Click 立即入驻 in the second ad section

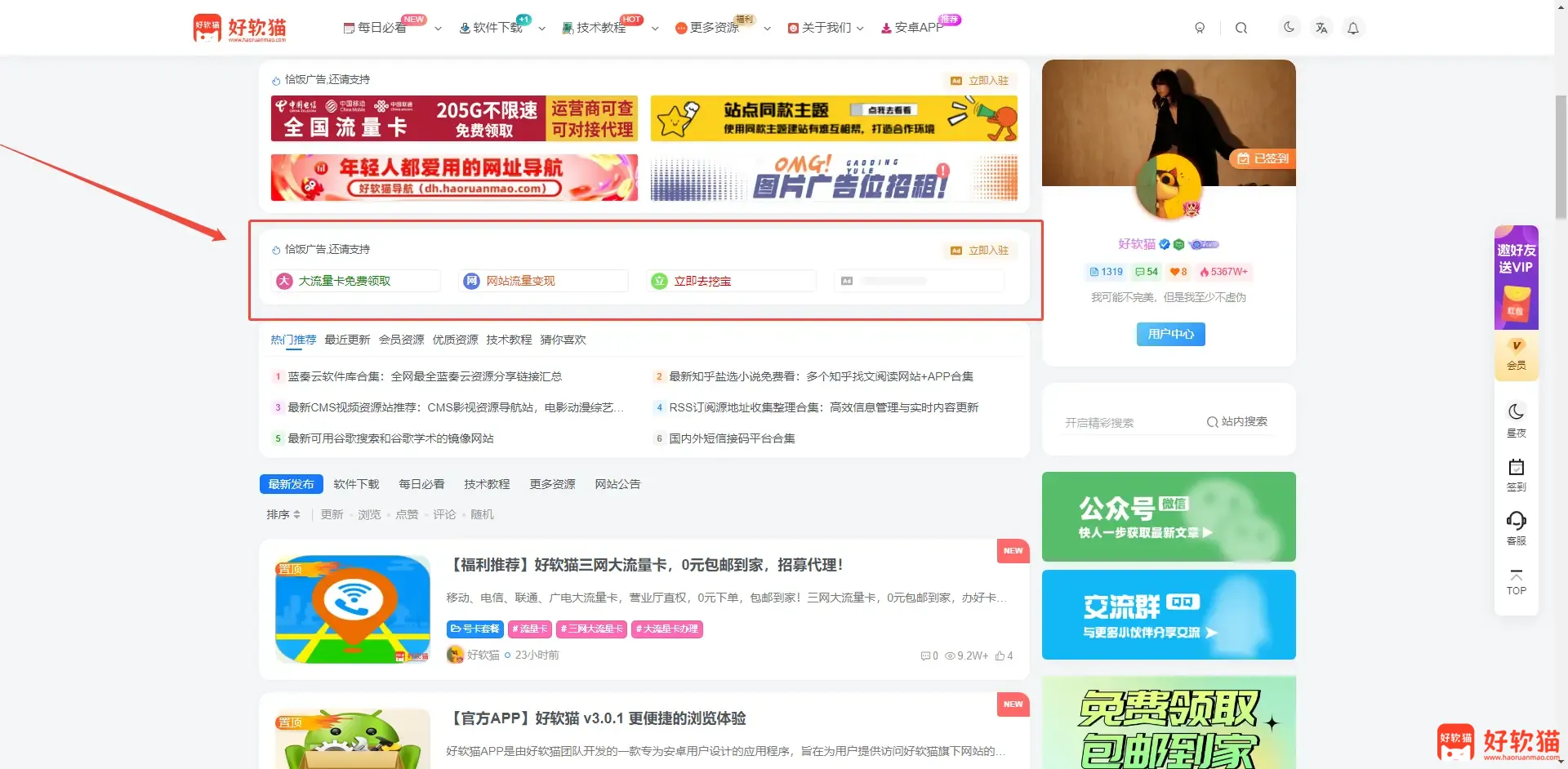tap(980, 251)
